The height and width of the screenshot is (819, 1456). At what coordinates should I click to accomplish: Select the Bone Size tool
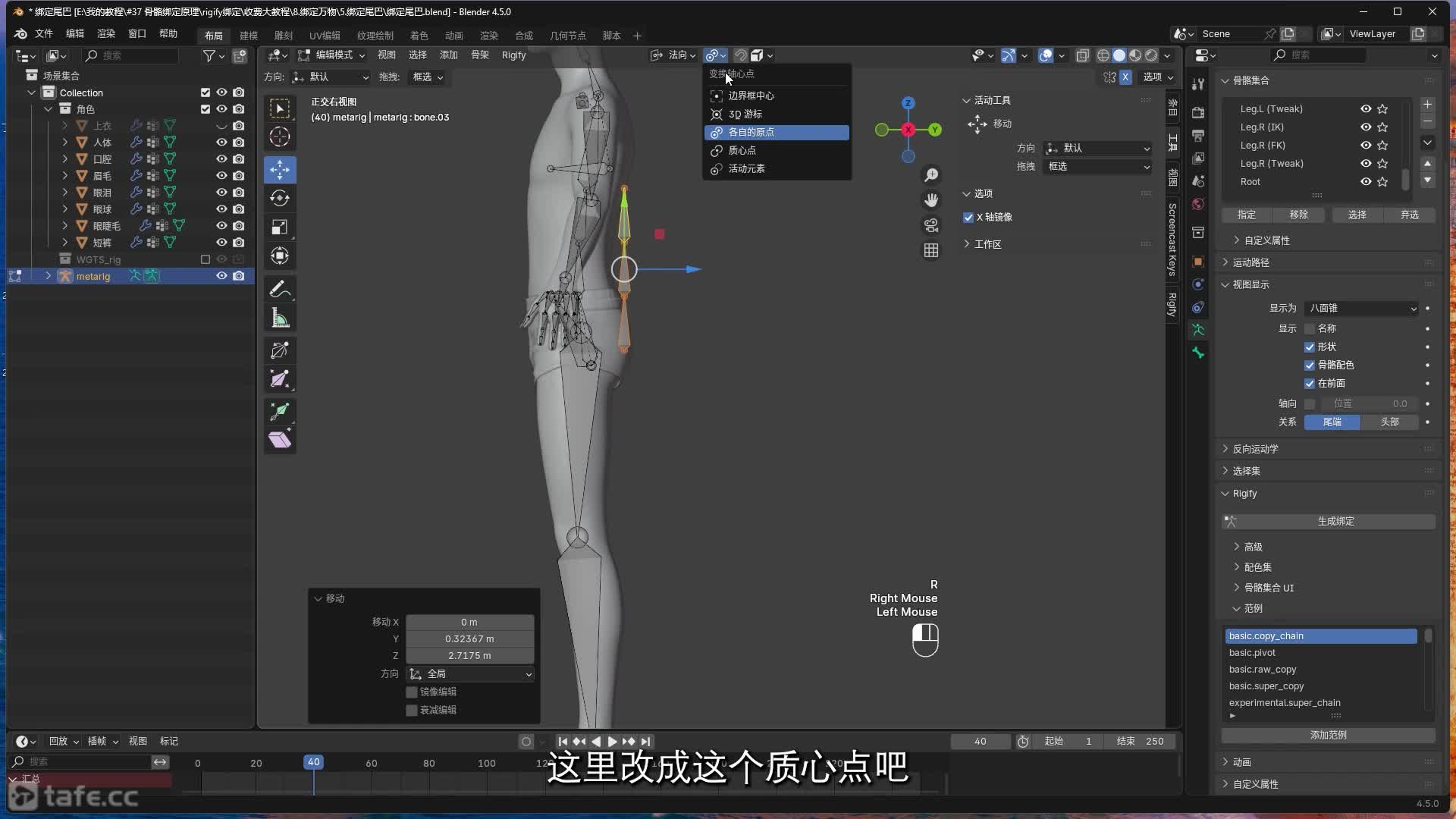pyautogui.click(x=280, y=379)
